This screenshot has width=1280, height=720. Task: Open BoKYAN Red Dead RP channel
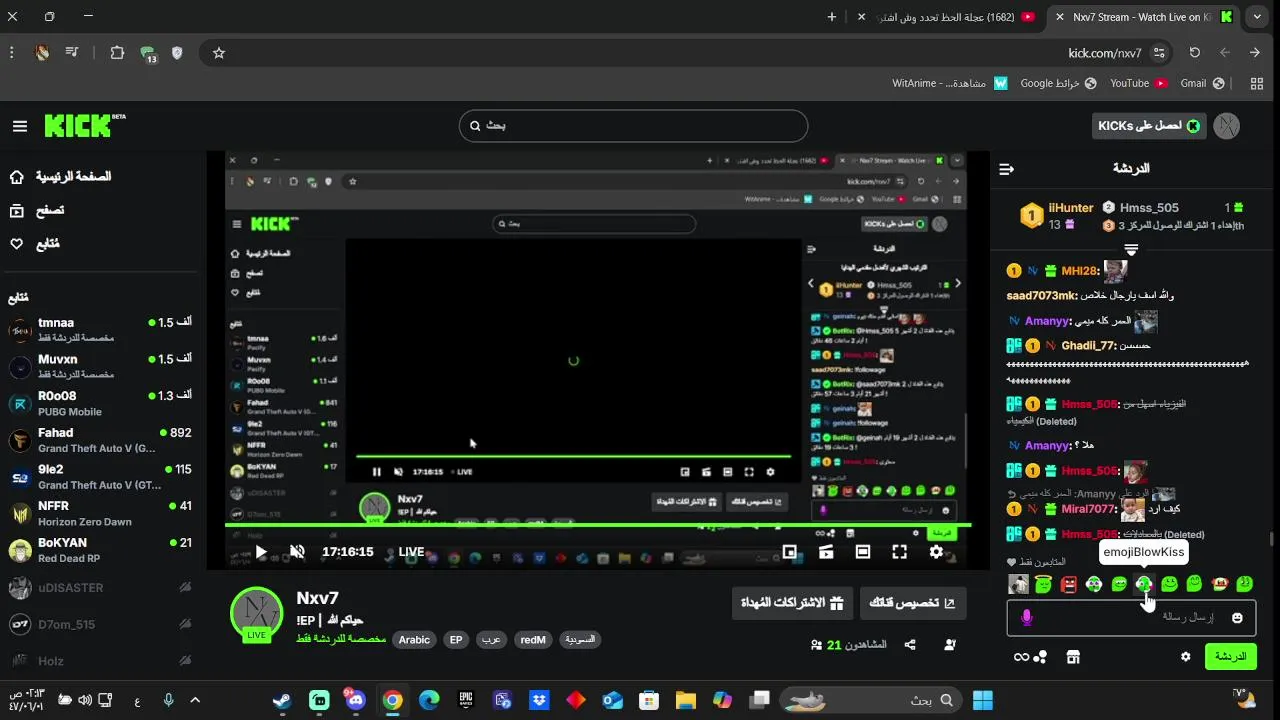click(100, 550)
